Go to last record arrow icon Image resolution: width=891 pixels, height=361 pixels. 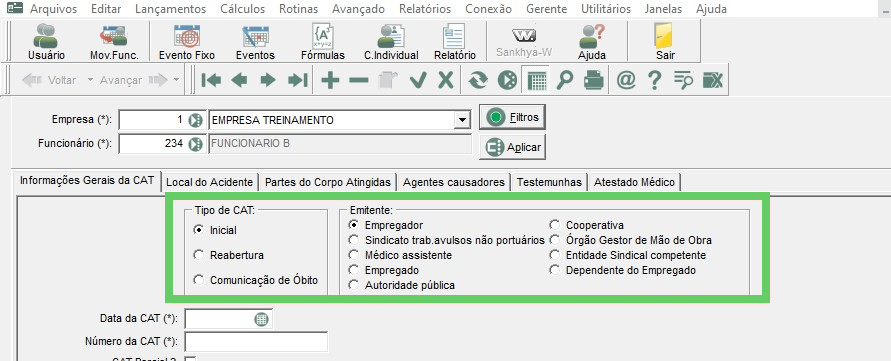pos(297,80)
